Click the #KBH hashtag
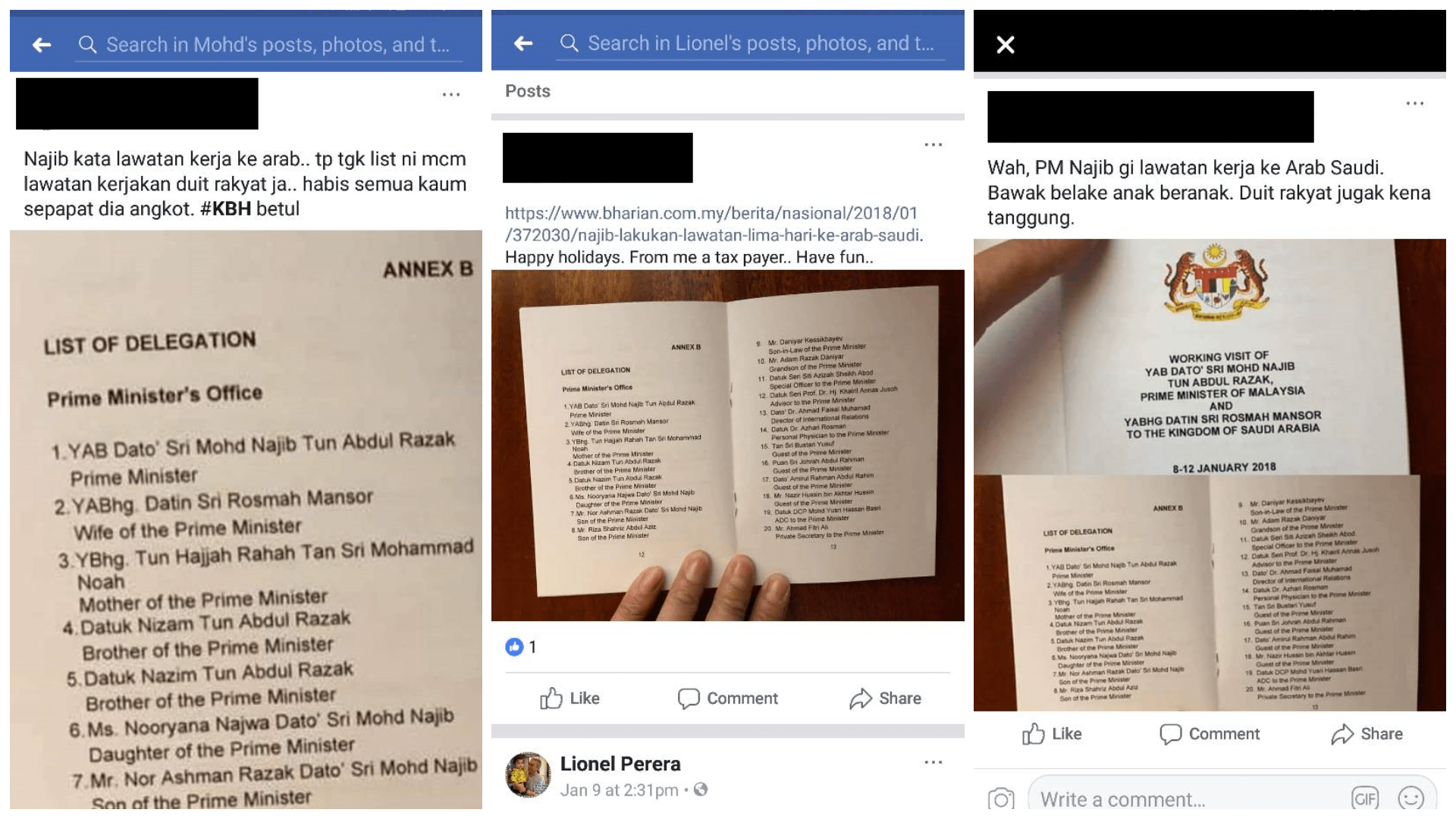 [225, 209]
